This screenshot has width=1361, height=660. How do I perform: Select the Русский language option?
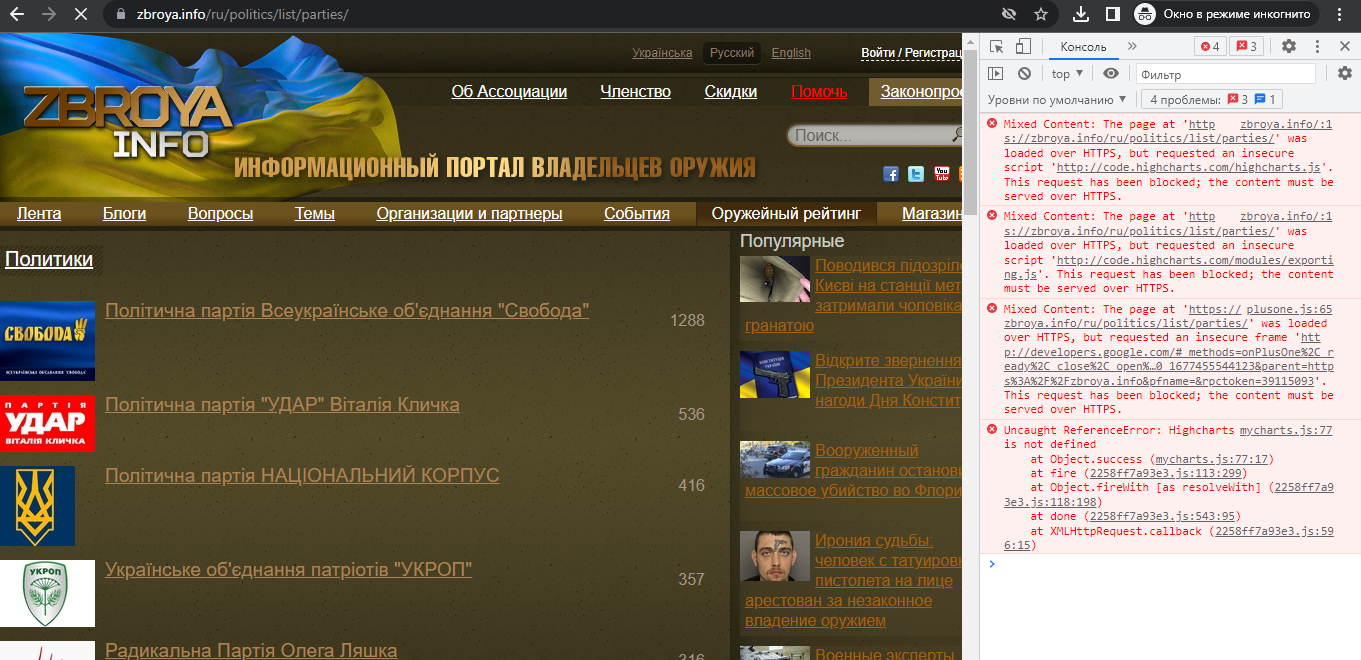[x=732, y=53]
